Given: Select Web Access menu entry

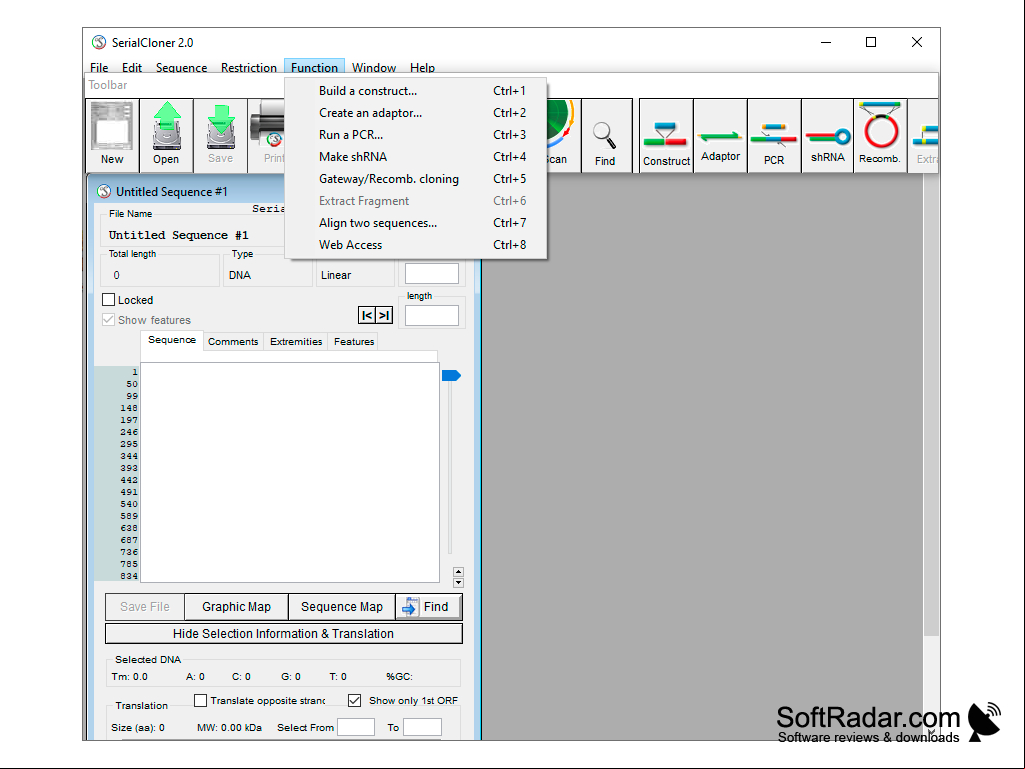Looking at the screenshot, I should (x=416, y=245).
